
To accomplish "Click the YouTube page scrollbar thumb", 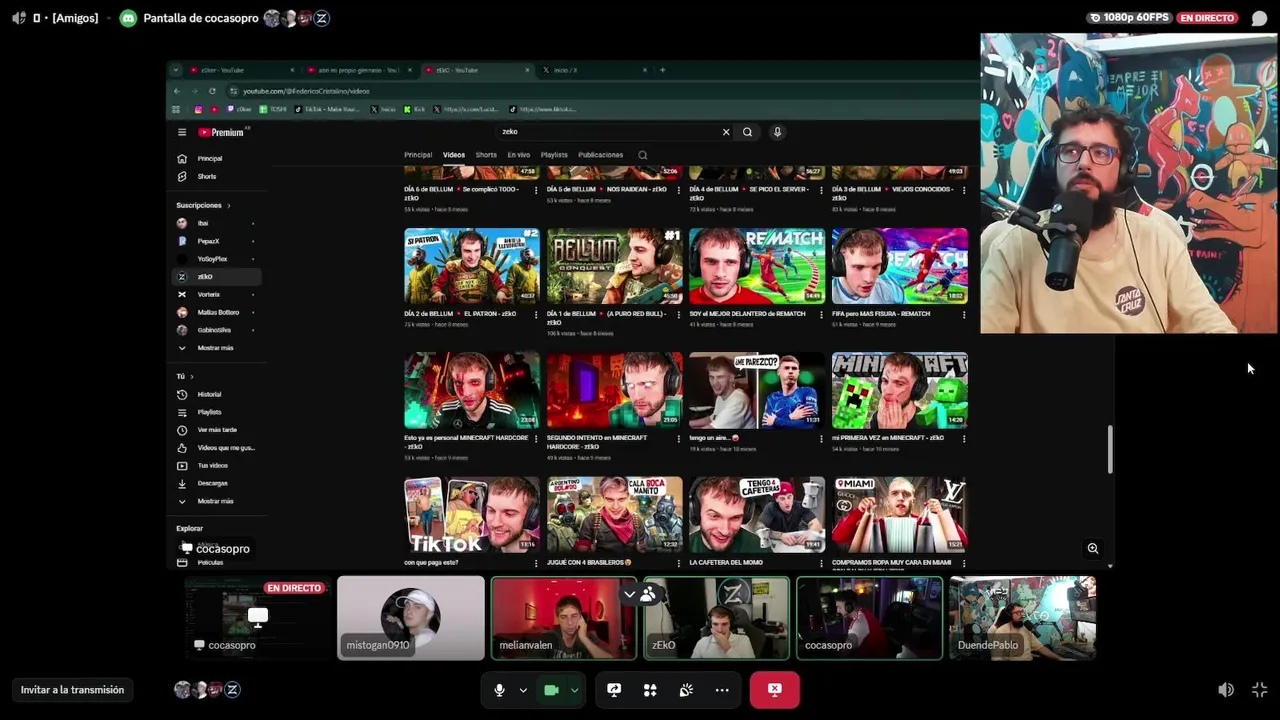I will coord(1109,449).
